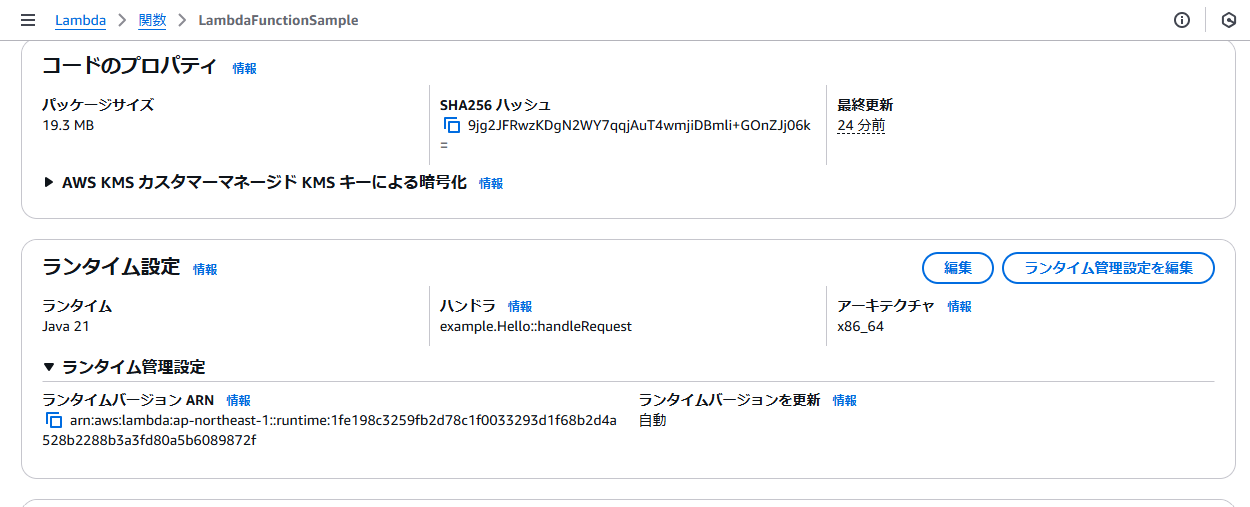
Task: Click the 24 分前 last updated timestamp
Action: click(x=861, y=126)
